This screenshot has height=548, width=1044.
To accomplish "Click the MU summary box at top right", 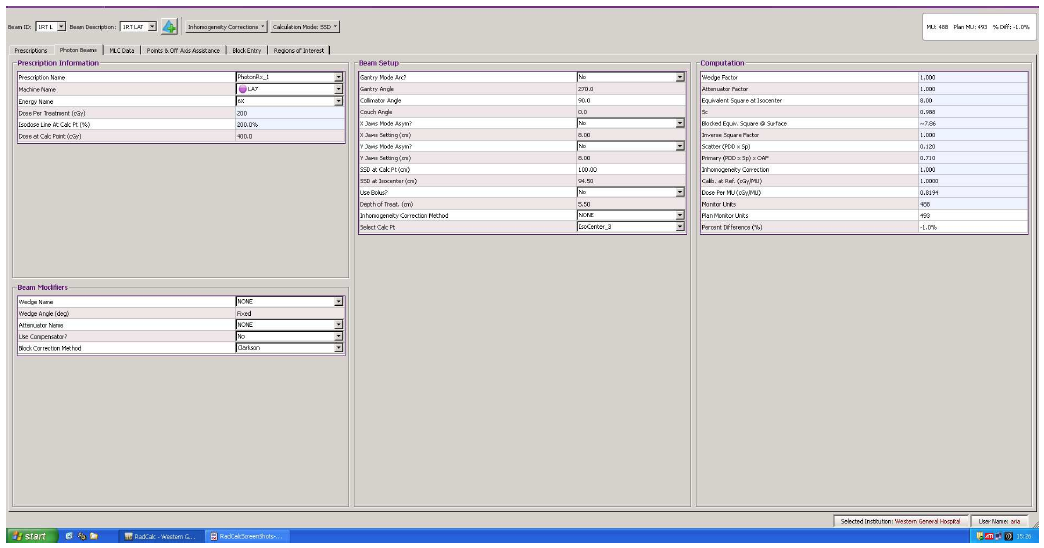I will tap(977, 27).
